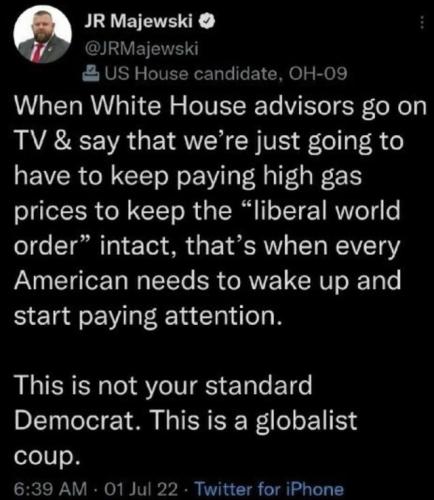Open the Twitter for iPhone source link

(269, 489)
